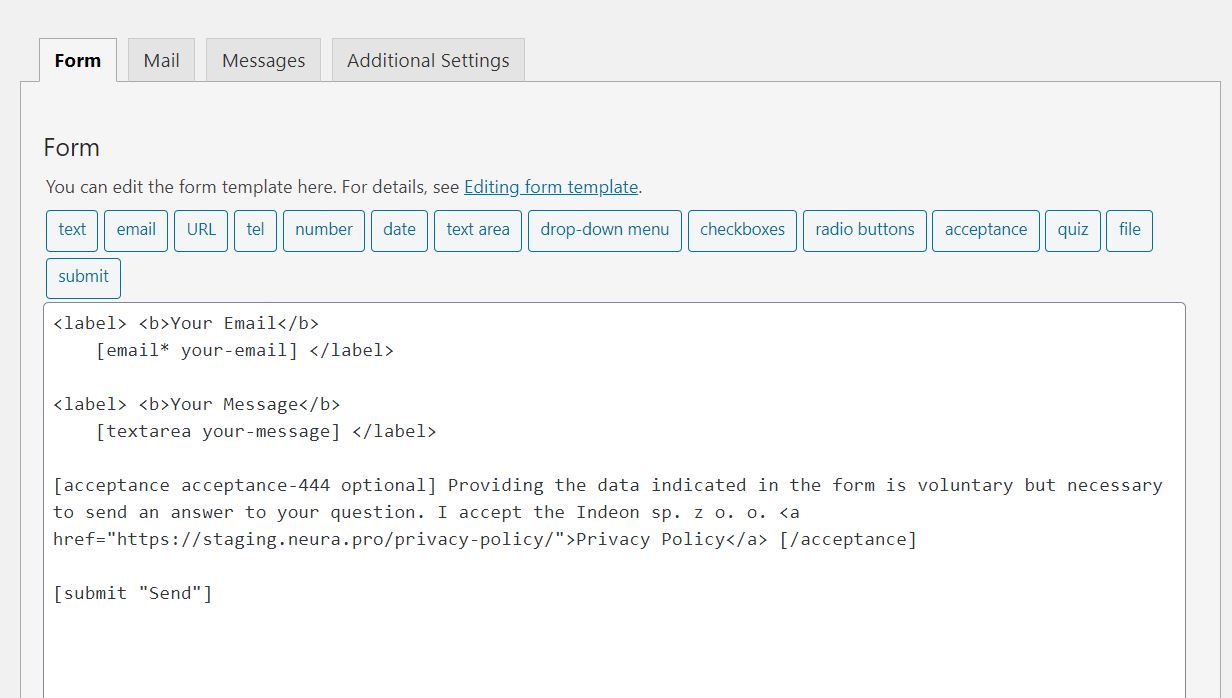
Task: Open the Messages tab
Action: click(x=263, y=60)
